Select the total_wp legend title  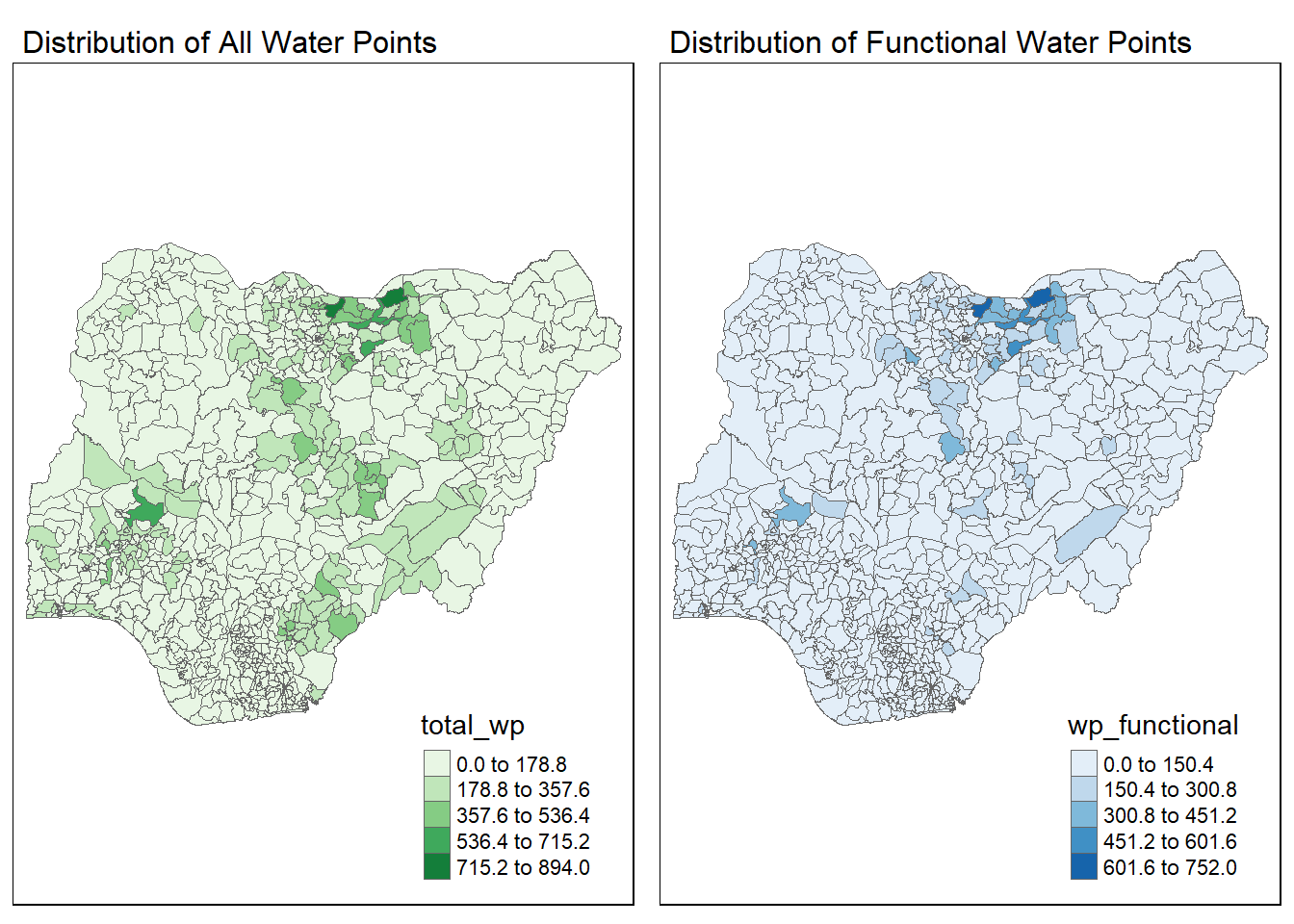(472, 726)
